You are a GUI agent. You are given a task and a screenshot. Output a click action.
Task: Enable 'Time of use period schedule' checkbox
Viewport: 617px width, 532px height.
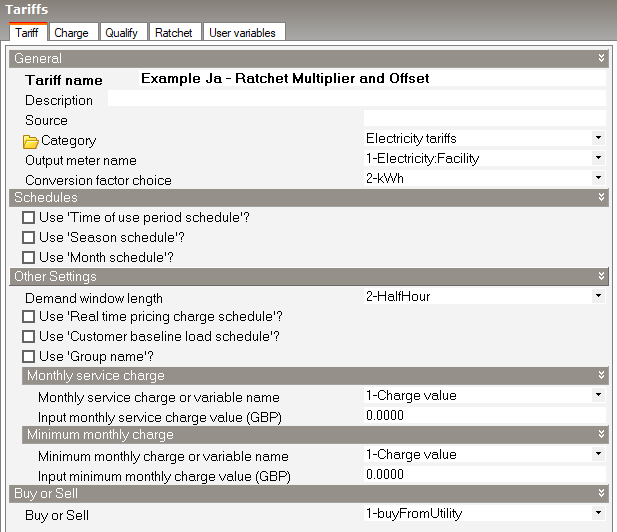(x=29, y=218)
